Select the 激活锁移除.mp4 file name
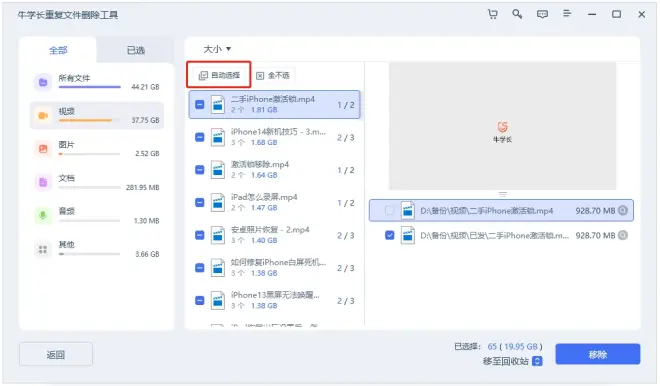This screenshot has height=386, width=660. click(260, 165)
